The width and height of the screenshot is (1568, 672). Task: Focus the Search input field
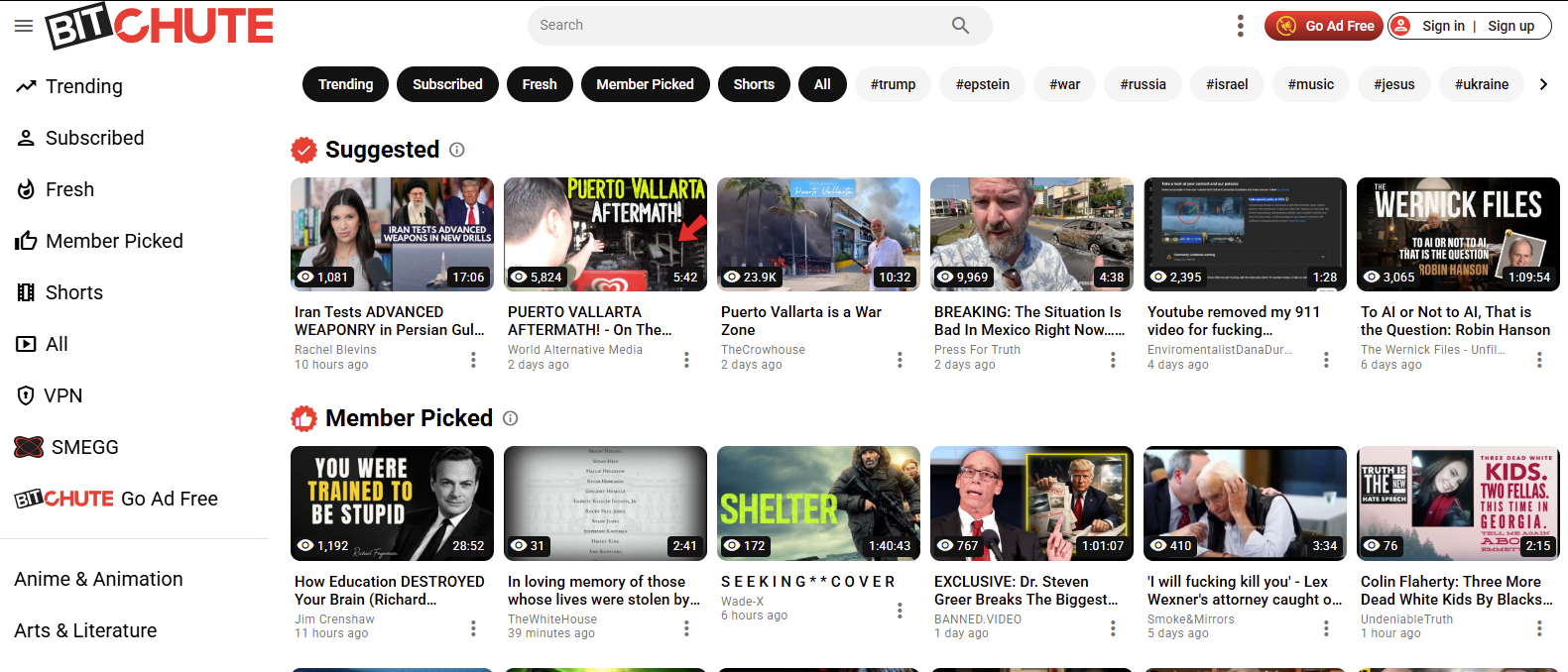point(739,25)
